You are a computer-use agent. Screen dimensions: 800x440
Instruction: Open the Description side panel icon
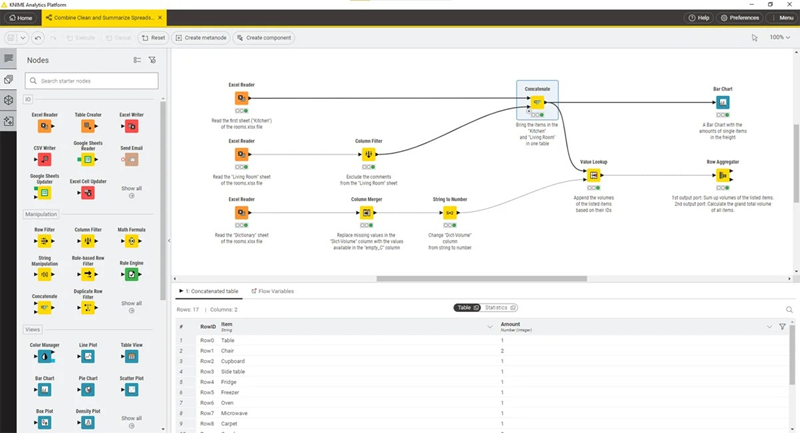pyautogui.click(x=9, y=59)
